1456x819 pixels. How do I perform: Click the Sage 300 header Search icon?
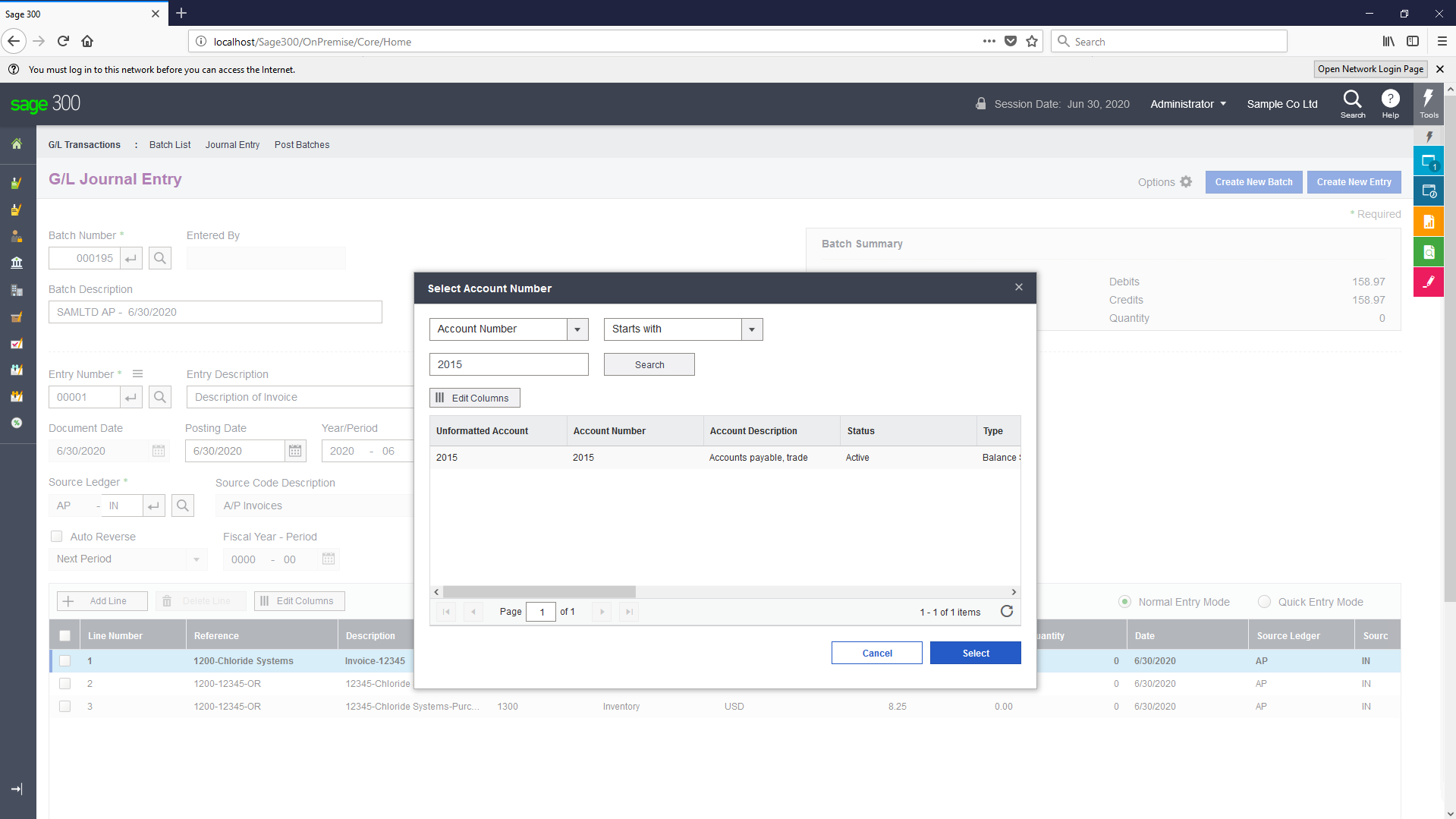[x=1353, y=104]
